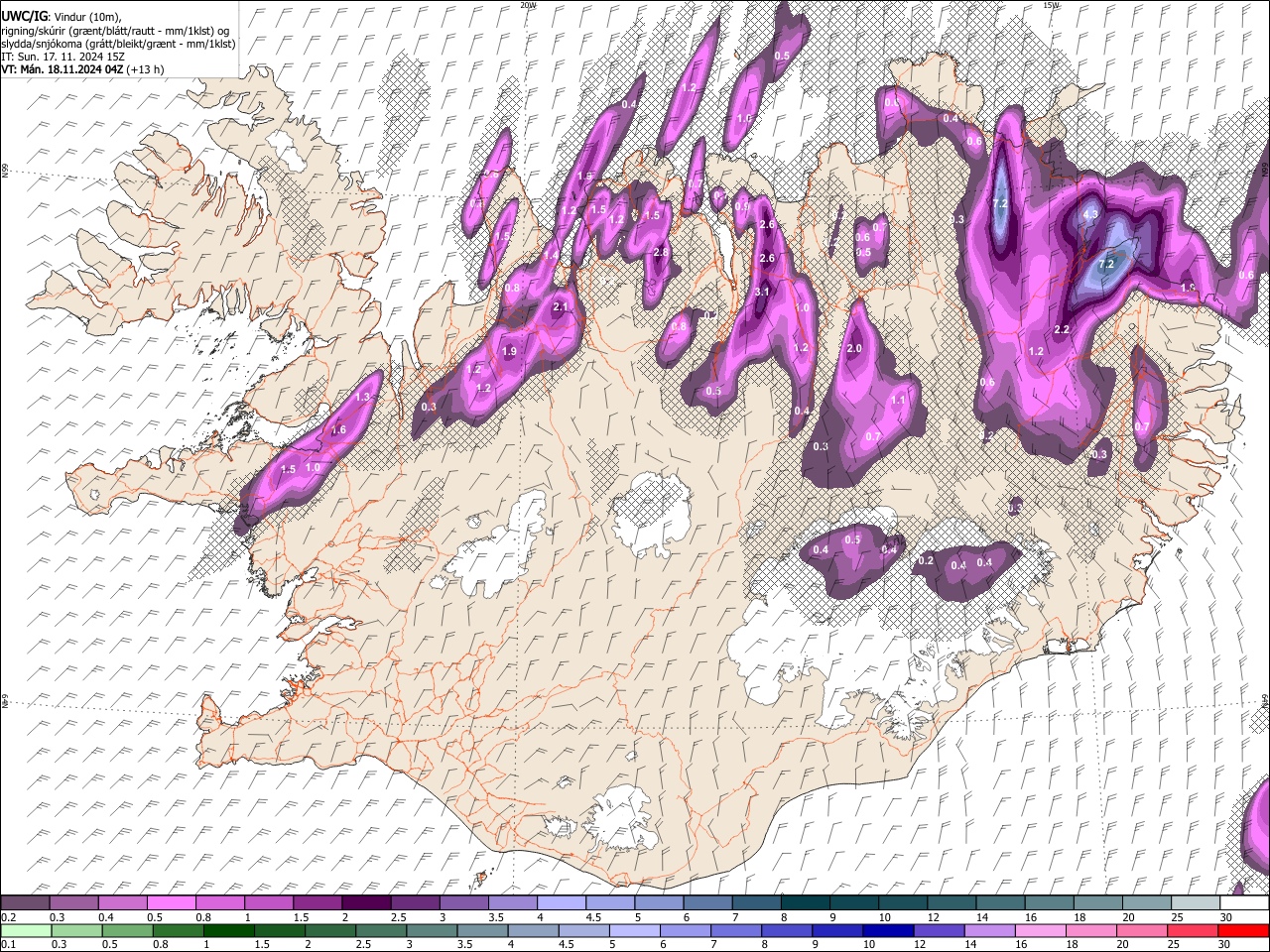This screenshot has height=952, width=1270.
Task: Click the '15W' longitude label at top
Action: pyautogui.click(x=1051, y=5)
